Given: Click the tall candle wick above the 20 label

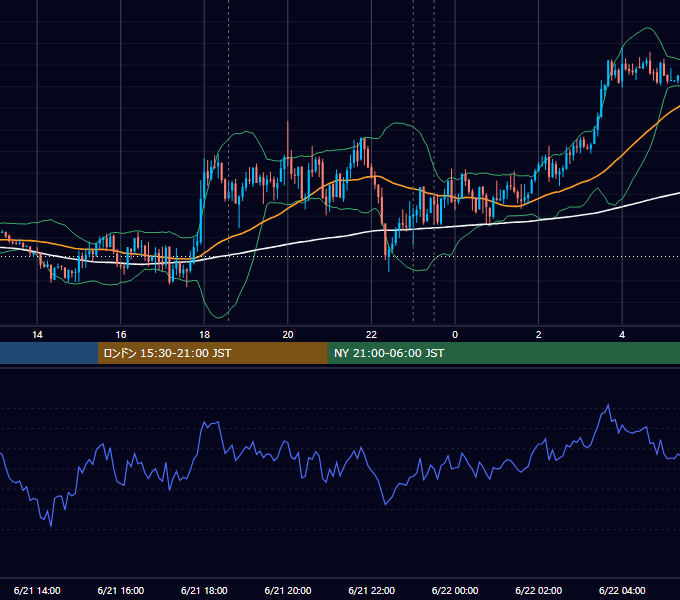Looking at the screenshot, I should [x=288, y=139].
